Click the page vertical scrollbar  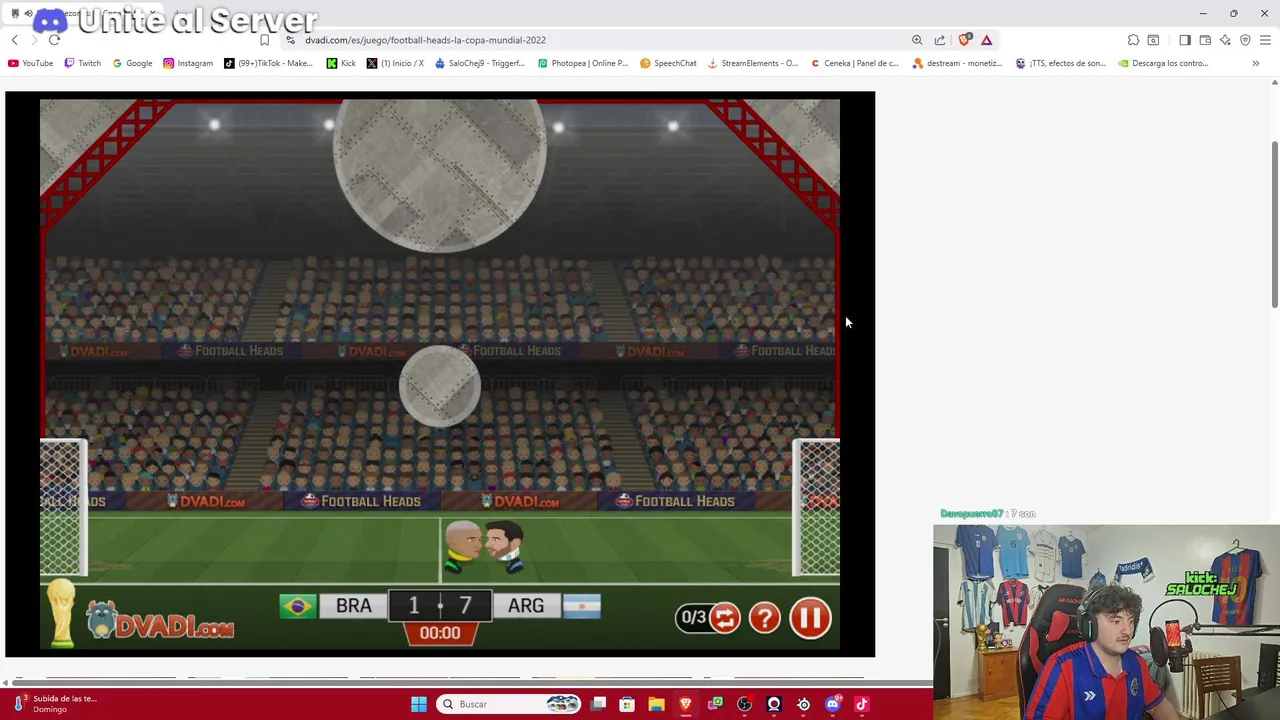tap(1274, 225)
